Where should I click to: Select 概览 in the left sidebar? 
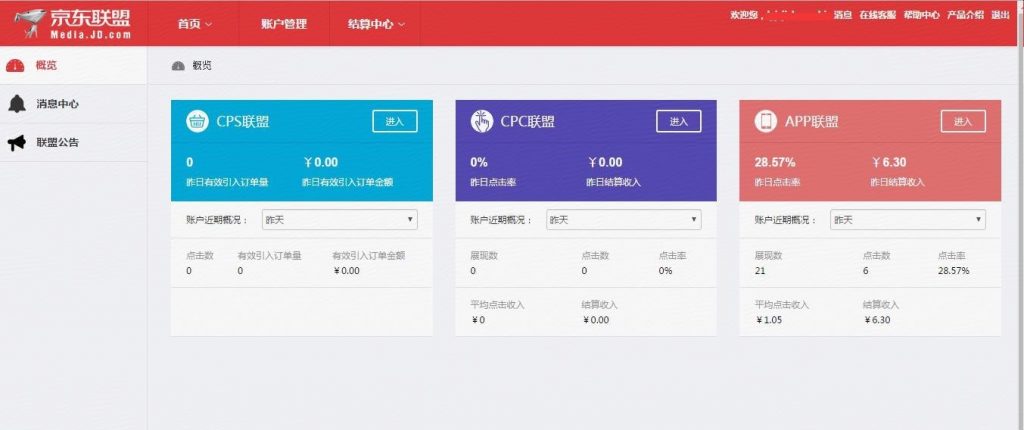73,65
